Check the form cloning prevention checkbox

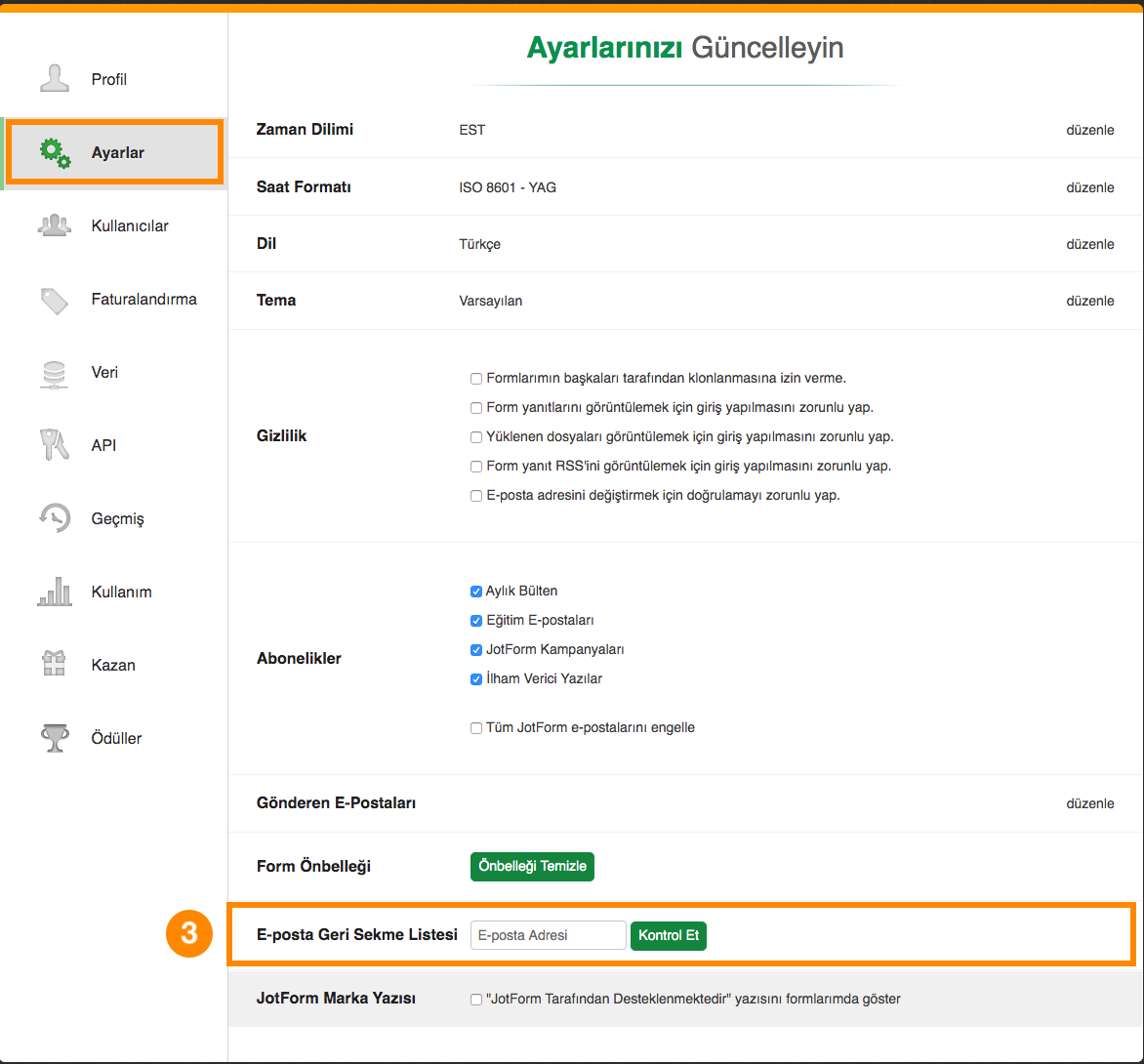(476, 379)
